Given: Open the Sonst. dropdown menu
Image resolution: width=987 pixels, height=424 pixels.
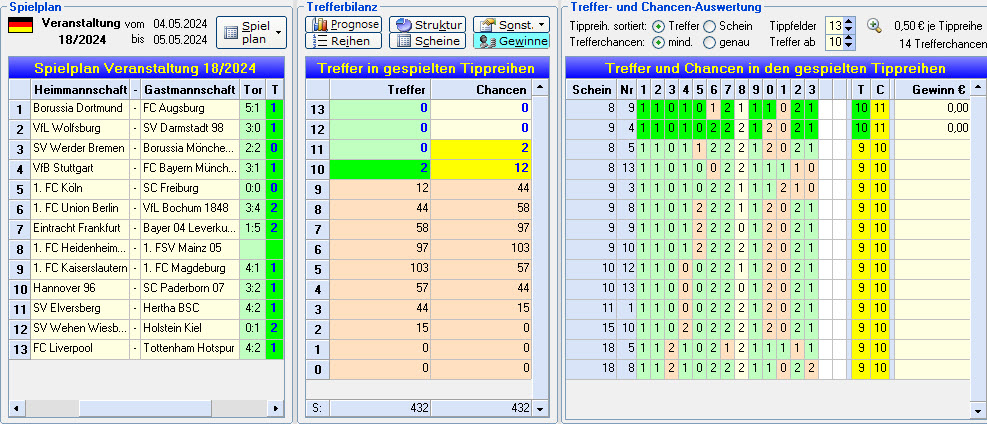Looking at the screenshot, I should (511, 25).
